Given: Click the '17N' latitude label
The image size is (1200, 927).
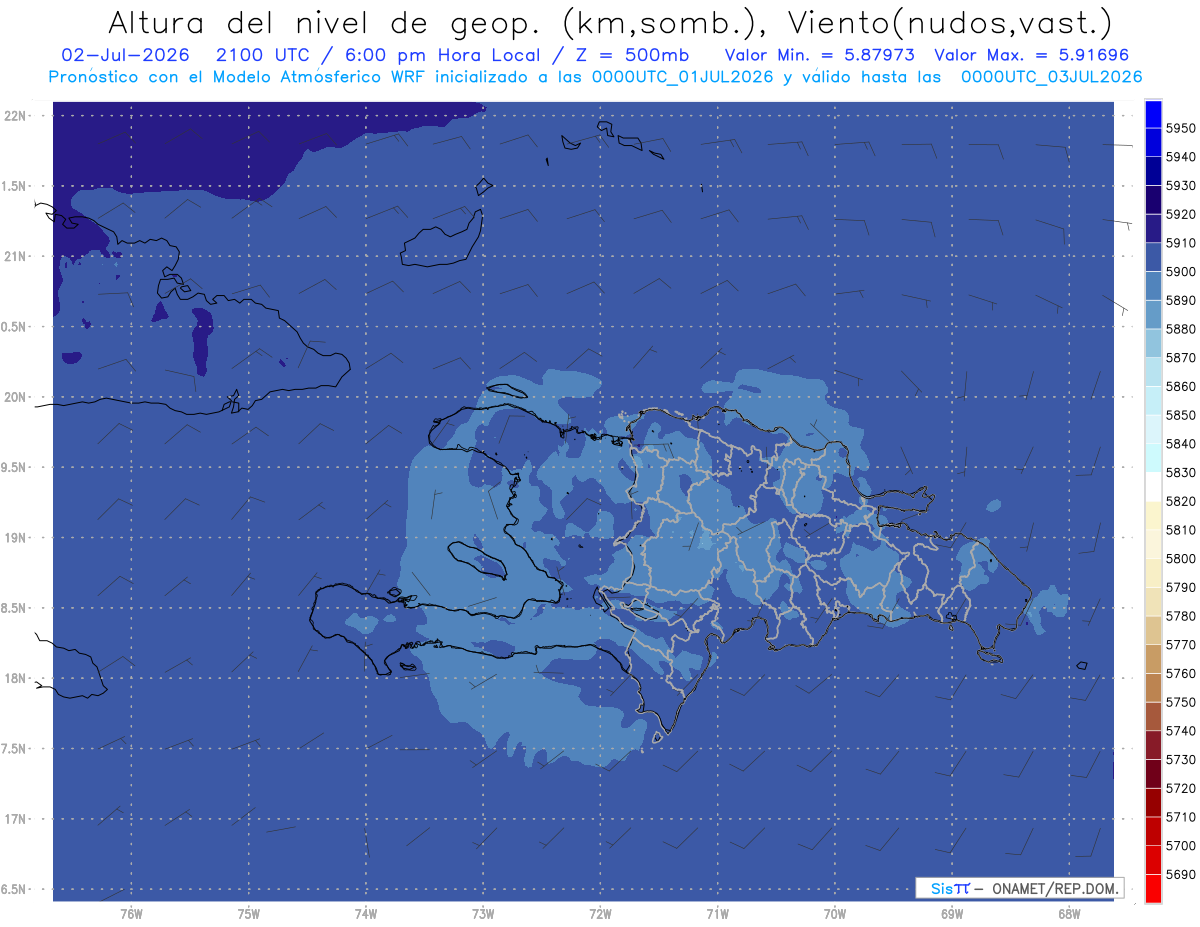Looking at the screenshot, I should (x=16, y=819).
